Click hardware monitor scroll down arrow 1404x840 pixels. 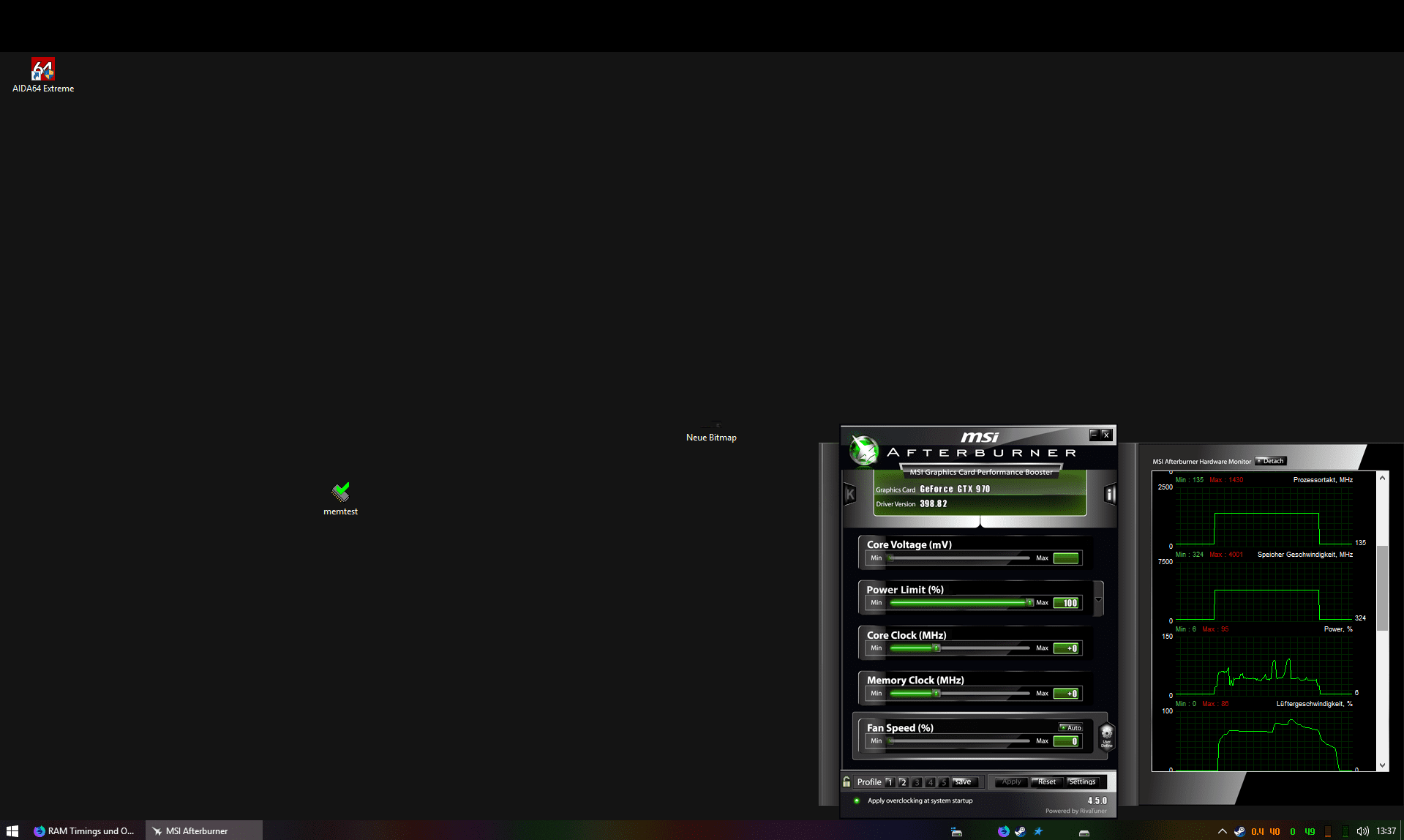(1382, 765)
